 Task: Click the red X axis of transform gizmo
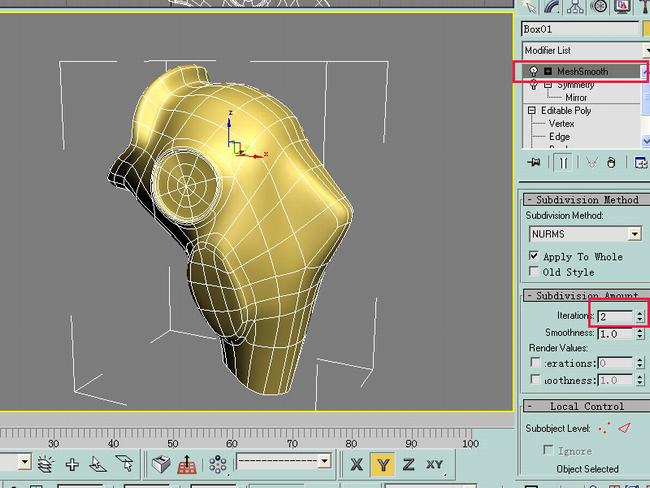click(254, 156)
